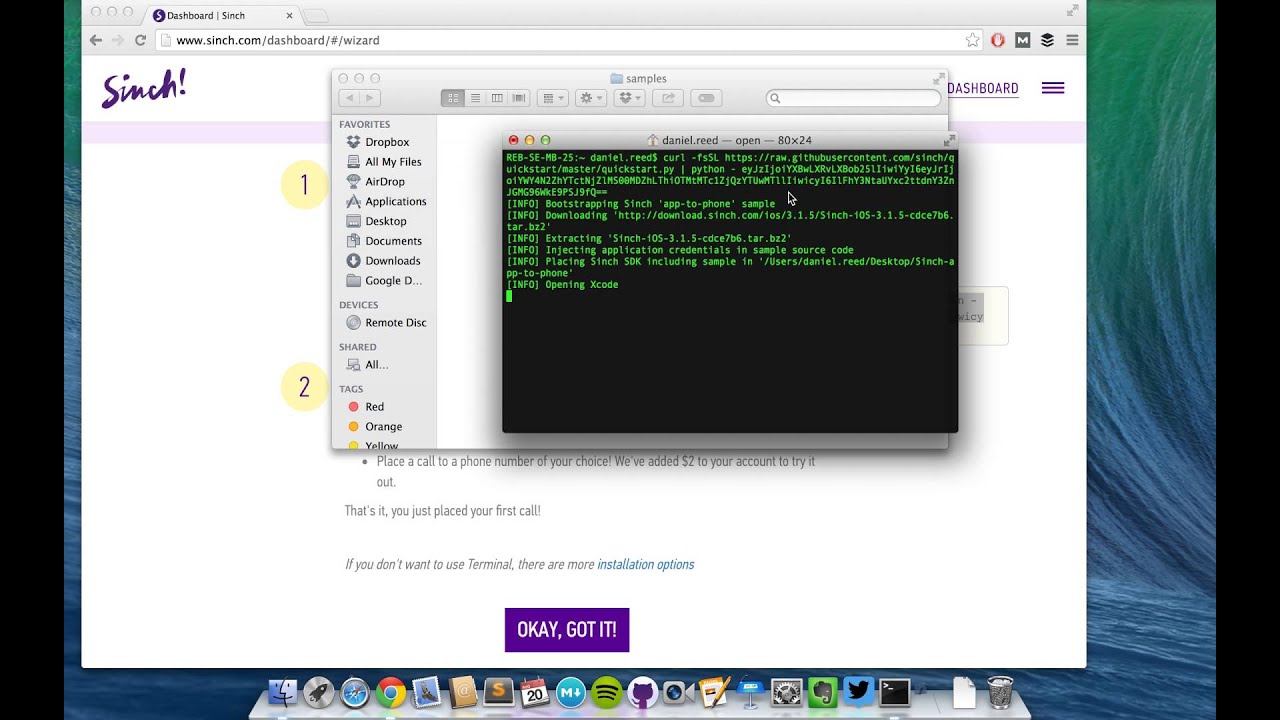
Task: Open a new Chrome tab
Action: click(315, 16)
